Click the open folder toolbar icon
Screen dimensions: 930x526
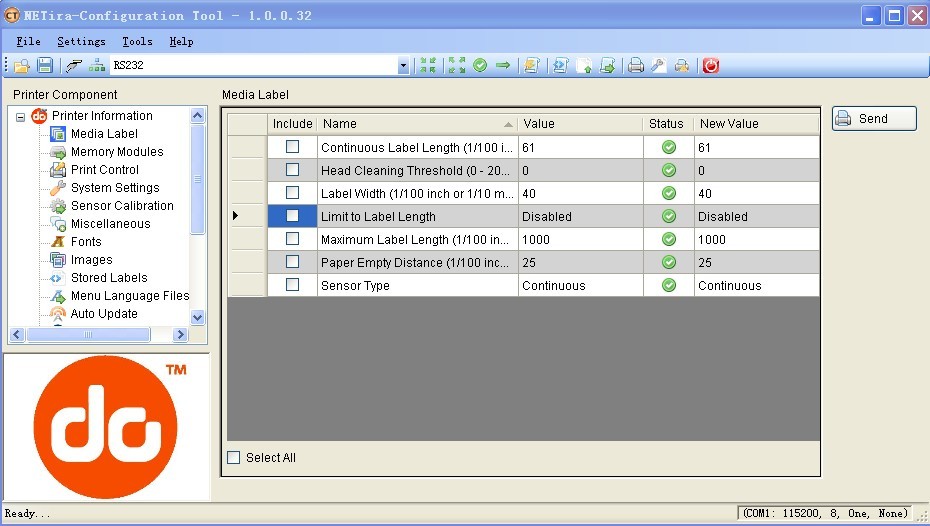tap(21, 65)
